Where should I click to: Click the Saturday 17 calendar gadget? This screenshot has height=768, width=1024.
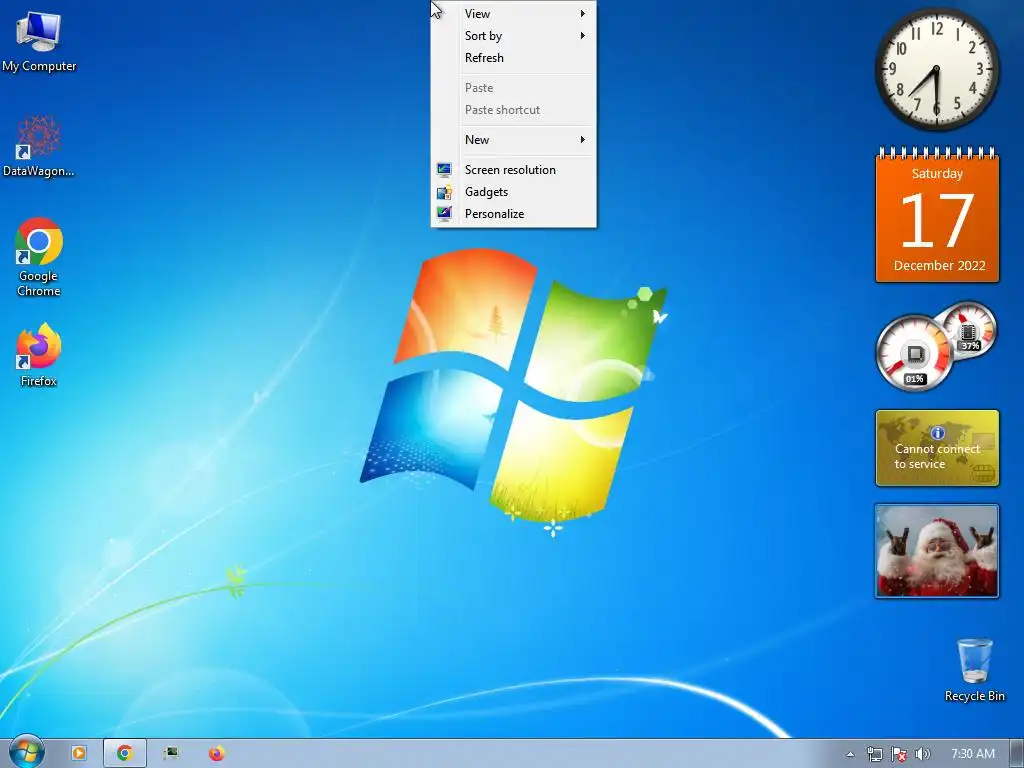pyautogui.click(x=937, y=216)
